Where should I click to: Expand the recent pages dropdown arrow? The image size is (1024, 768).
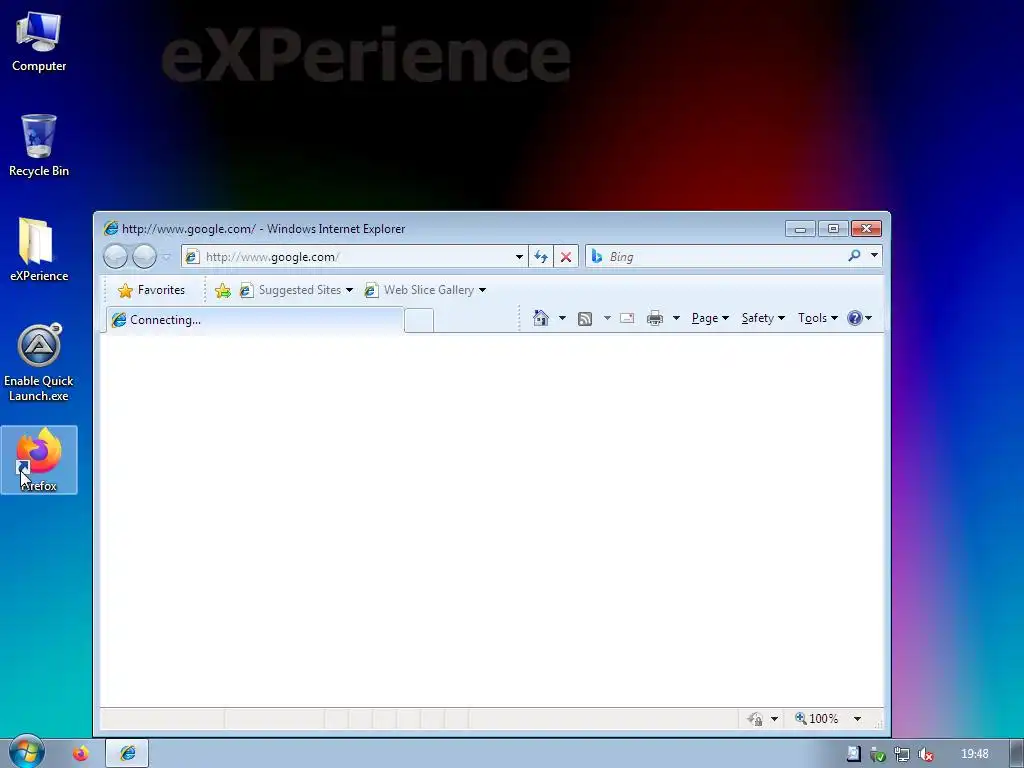pos(167,257)
